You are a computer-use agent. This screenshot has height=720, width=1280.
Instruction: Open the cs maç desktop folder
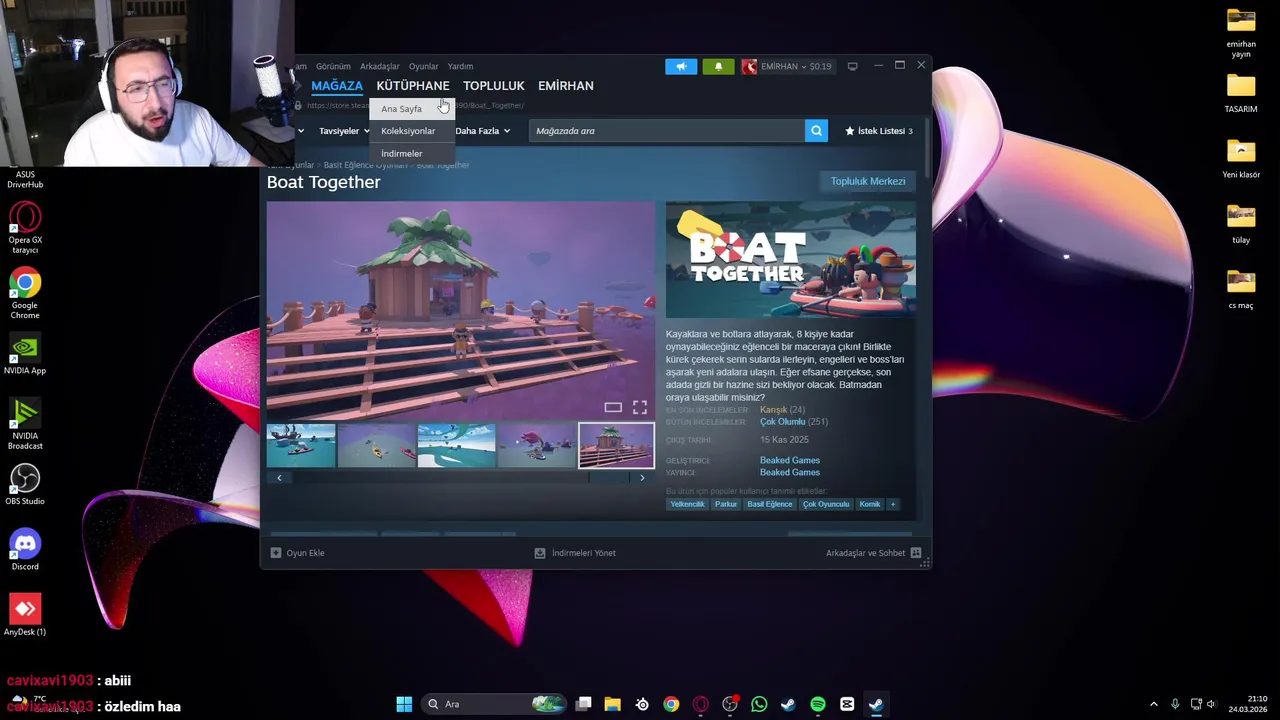click(1241, 288)
